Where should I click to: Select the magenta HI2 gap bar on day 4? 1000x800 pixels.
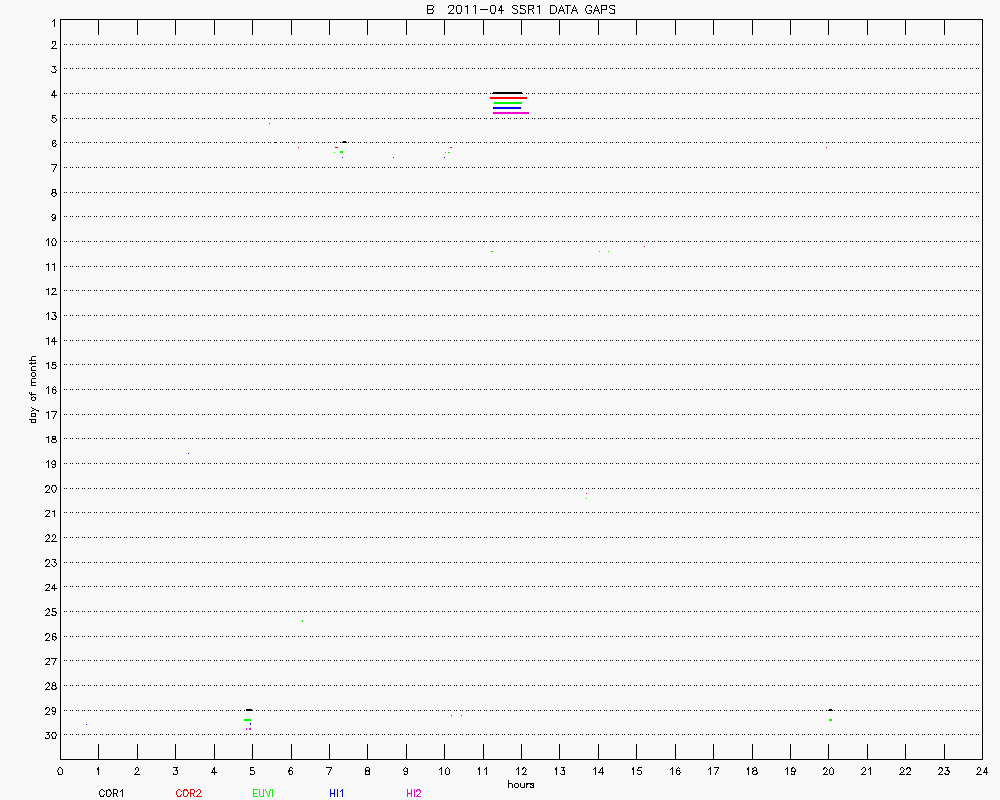[510, 113]
